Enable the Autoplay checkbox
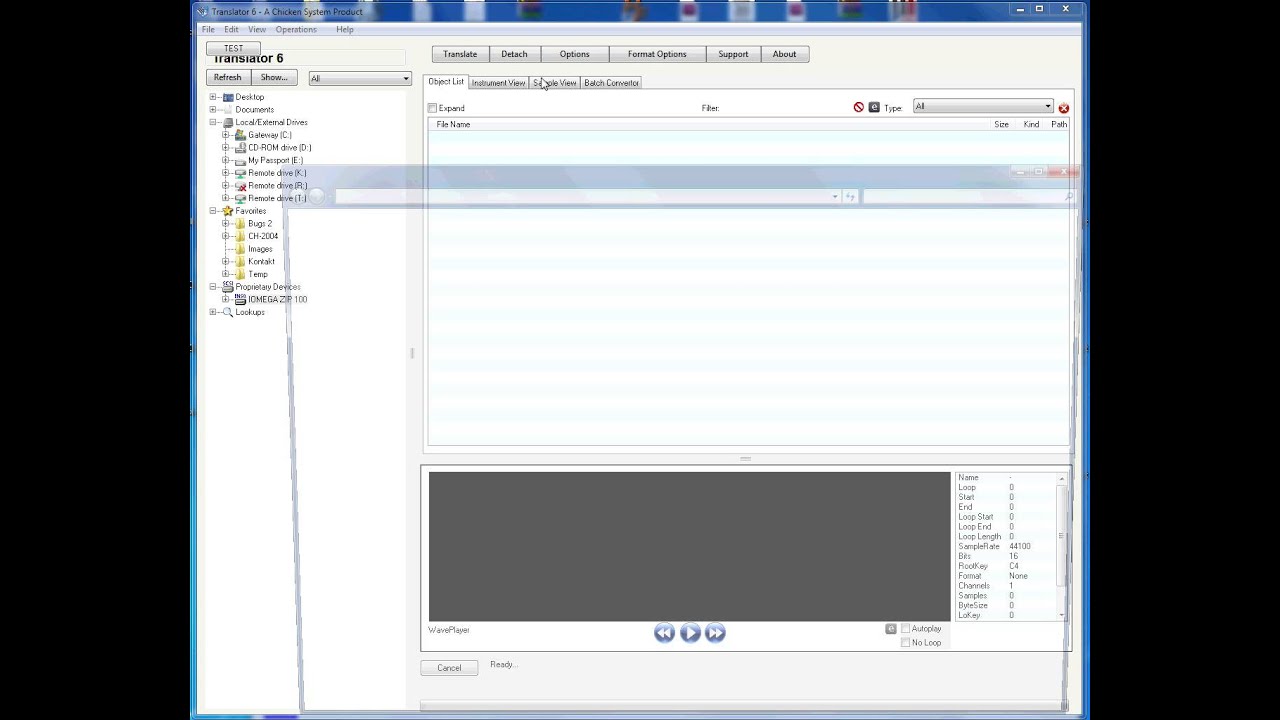The width and height of the screenshot is (1280, 720). click(905, 629)
